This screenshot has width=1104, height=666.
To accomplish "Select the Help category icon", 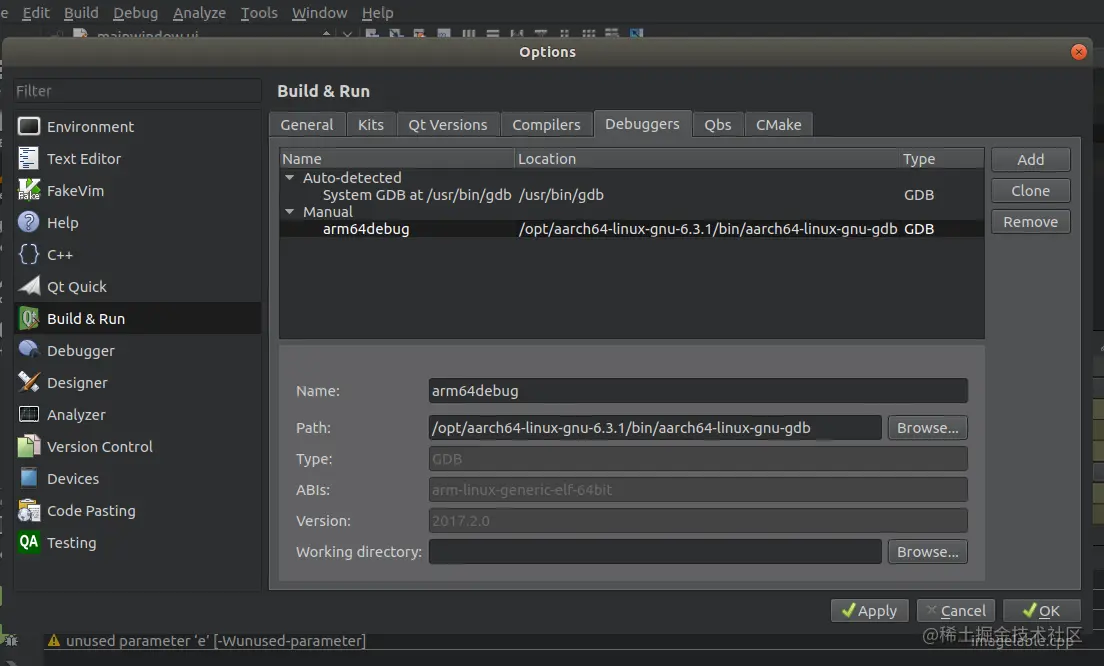I will 29,222.
